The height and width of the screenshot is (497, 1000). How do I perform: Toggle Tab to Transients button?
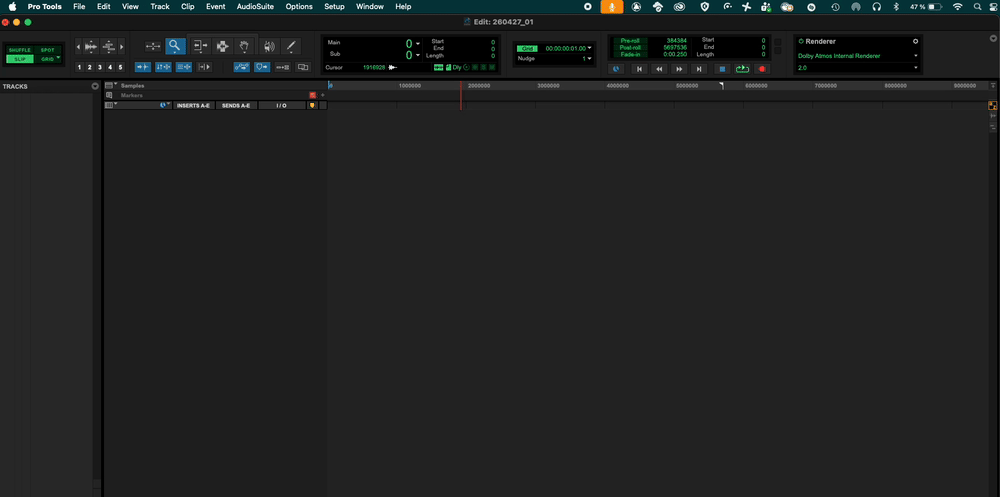point(143,66)
